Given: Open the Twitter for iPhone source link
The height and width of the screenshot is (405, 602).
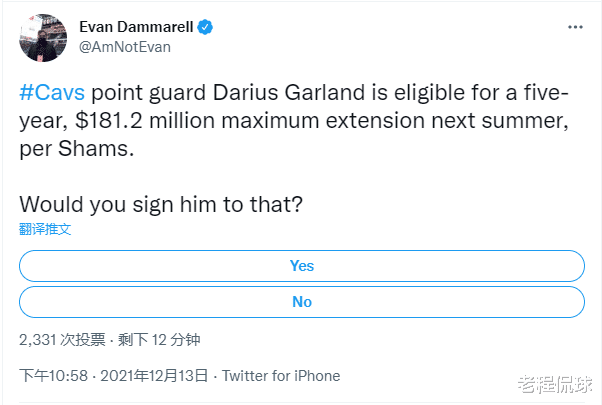Looking at the screenshot, I should 281,376.
